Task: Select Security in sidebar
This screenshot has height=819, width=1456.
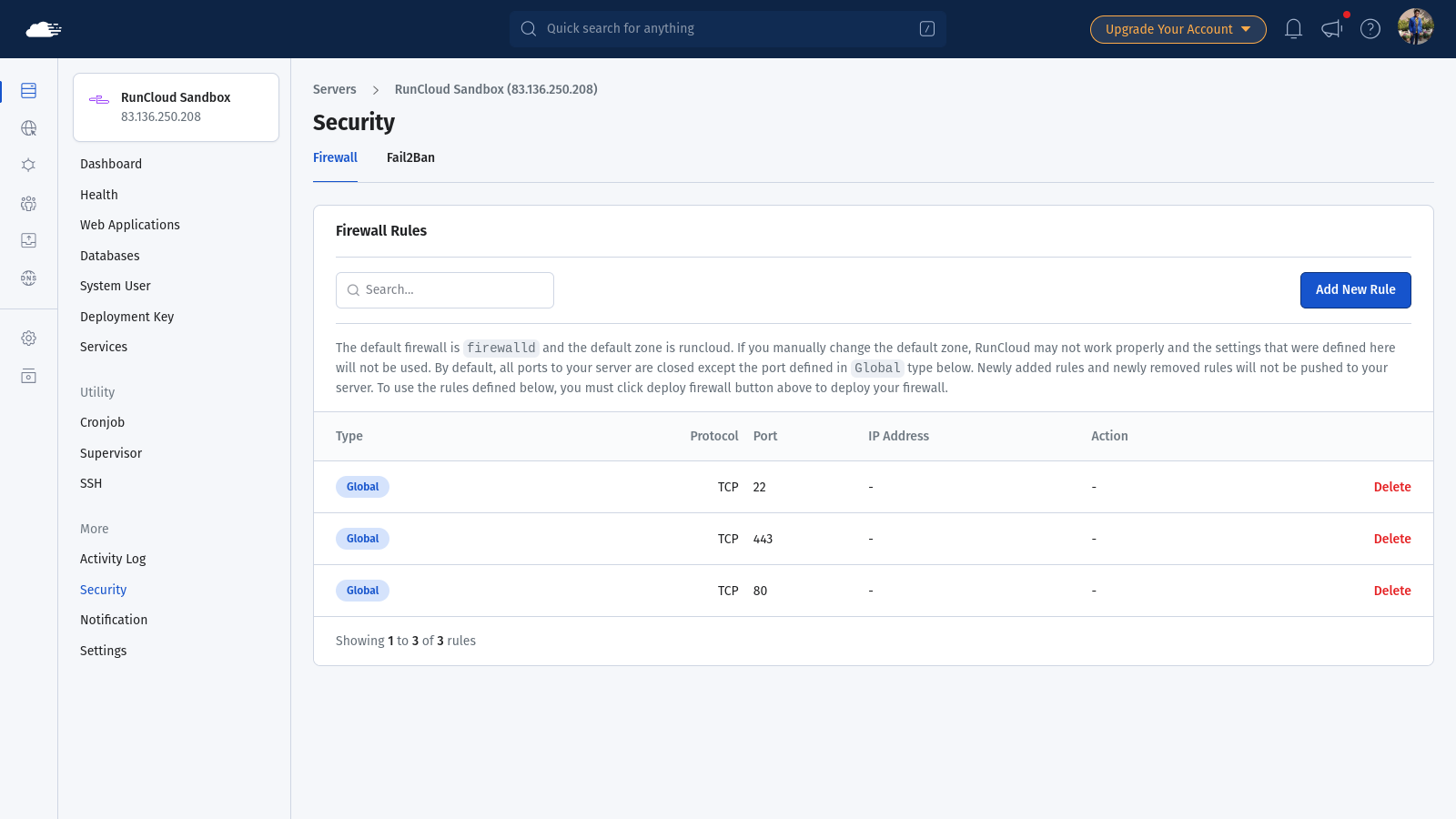Action: (x=104, y=590)
